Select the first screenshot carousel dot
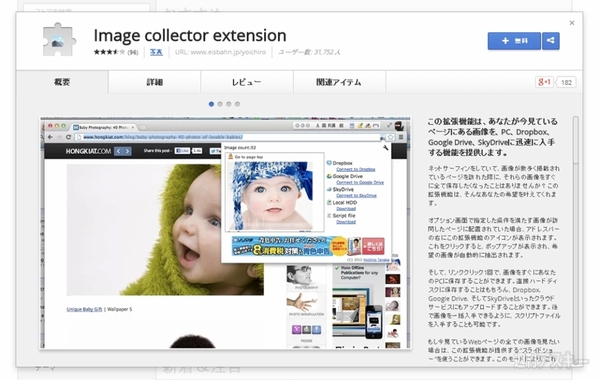The width and height of the screenshot is (600, 380). [x=211, y=104]
